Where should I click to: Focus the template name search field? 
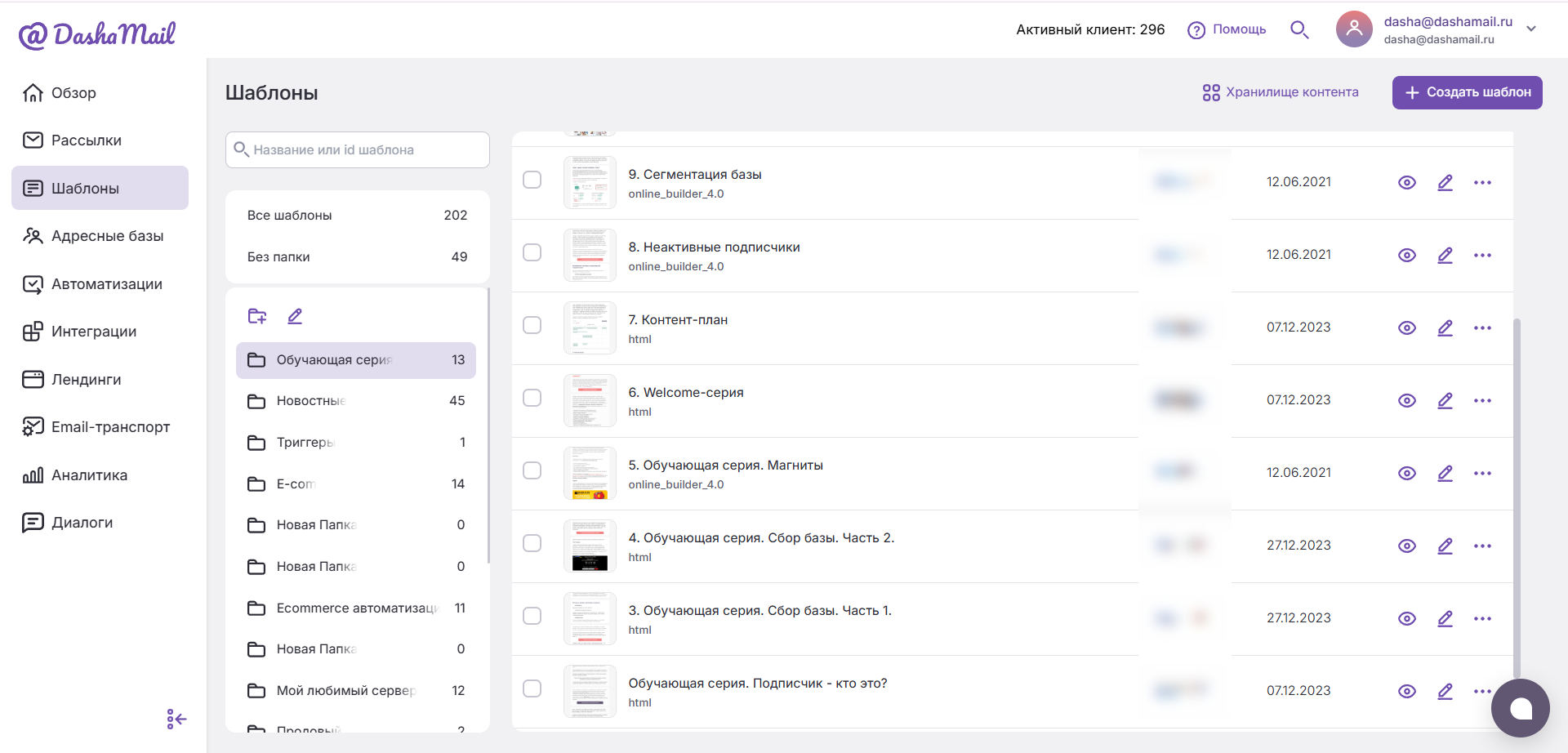click(358, 149)
